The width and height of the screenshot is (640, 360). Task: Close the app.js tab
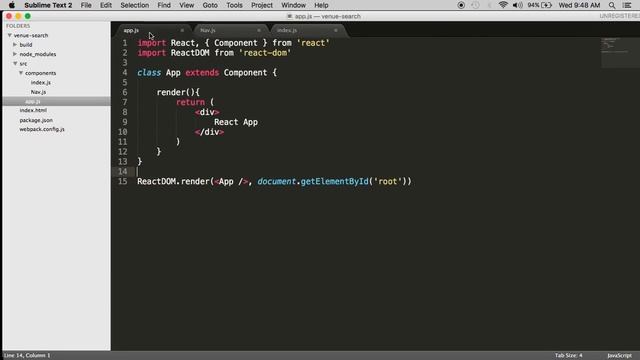(x=182, y=30)
